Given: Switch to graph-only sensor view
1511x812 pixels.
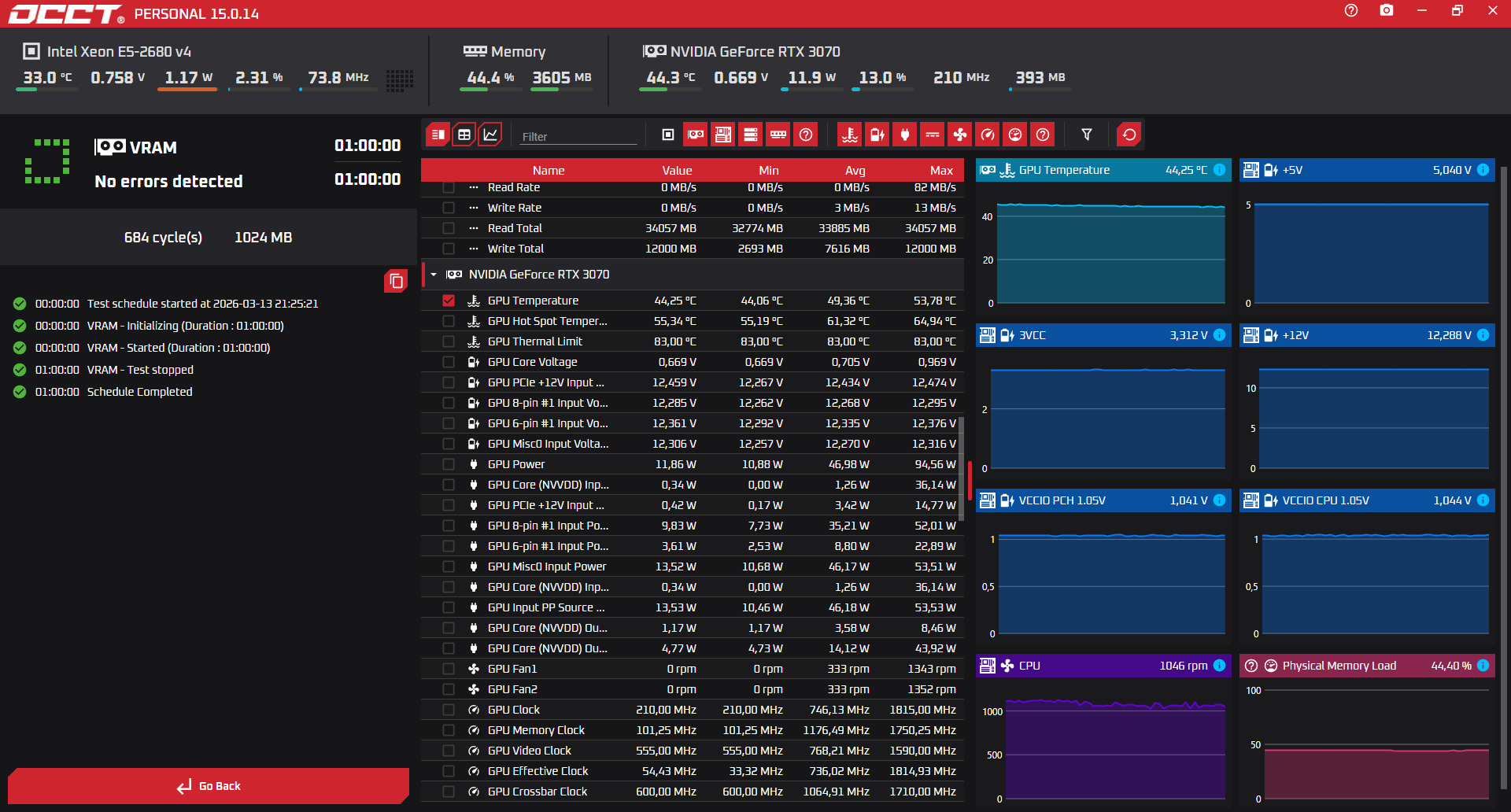Looking at the screenshot, I should pos(490,135).
